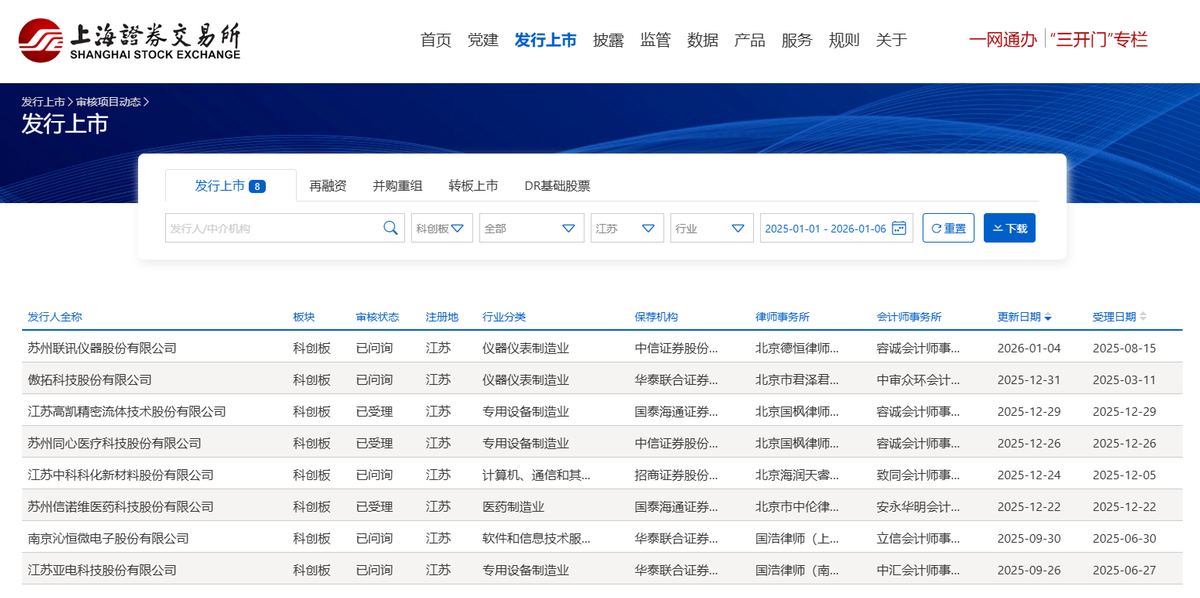Switch to the 再融资 tab
1200x598 pixels.
(x=328, y=186)
